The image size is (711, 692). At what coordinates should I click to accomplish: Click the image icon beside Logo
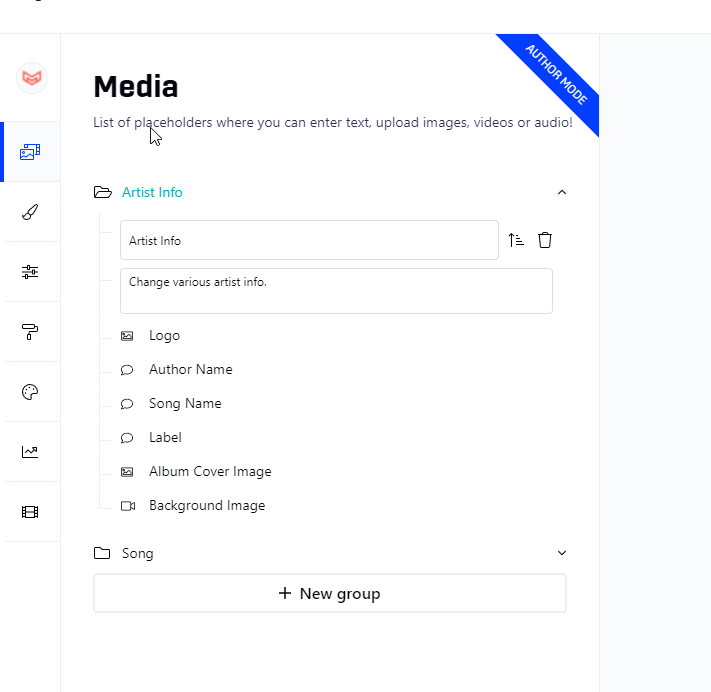pos(127,336)
